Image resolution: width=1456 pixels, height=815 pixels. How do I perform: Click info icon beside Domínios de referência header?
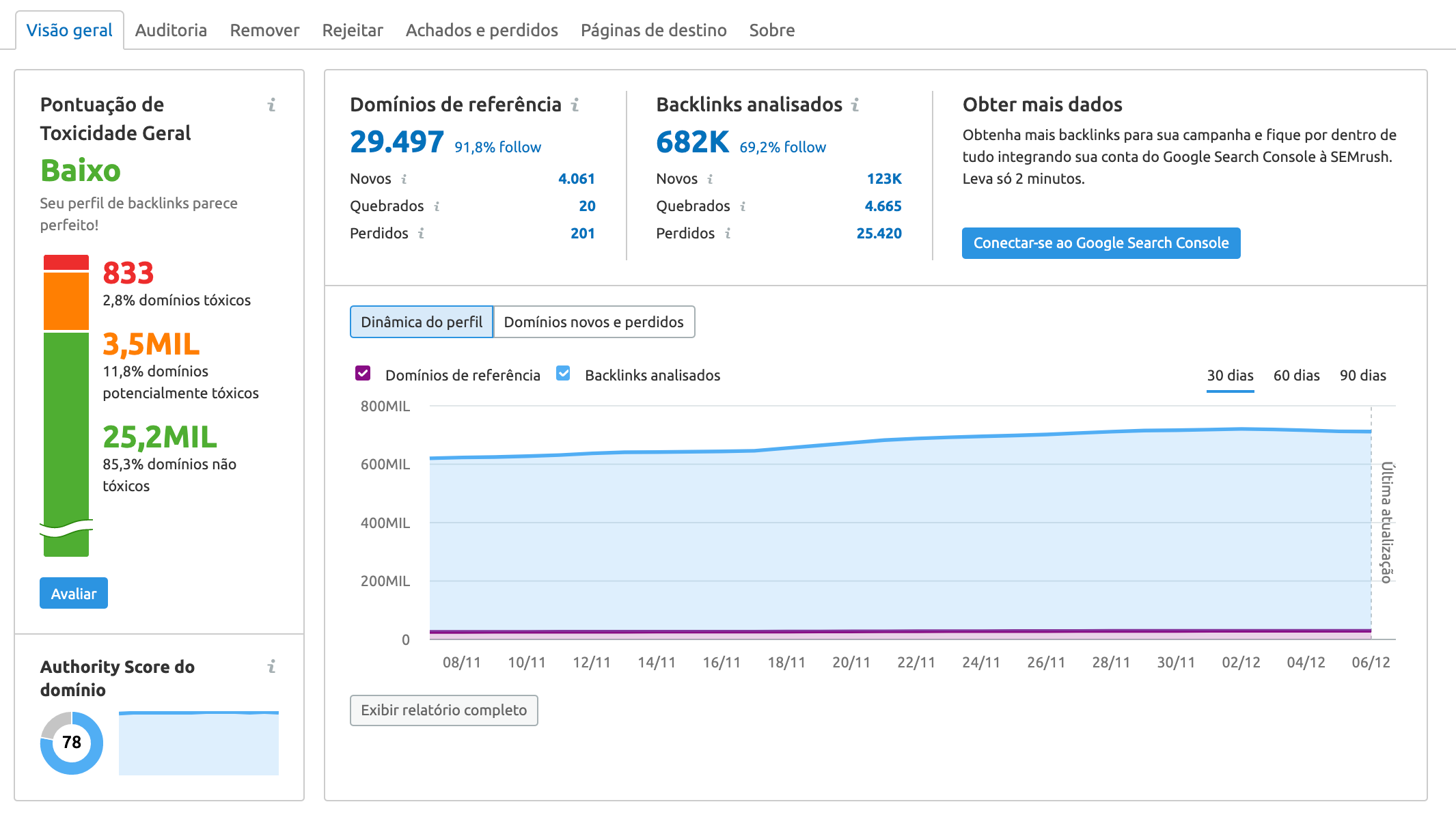coord(576,106)
